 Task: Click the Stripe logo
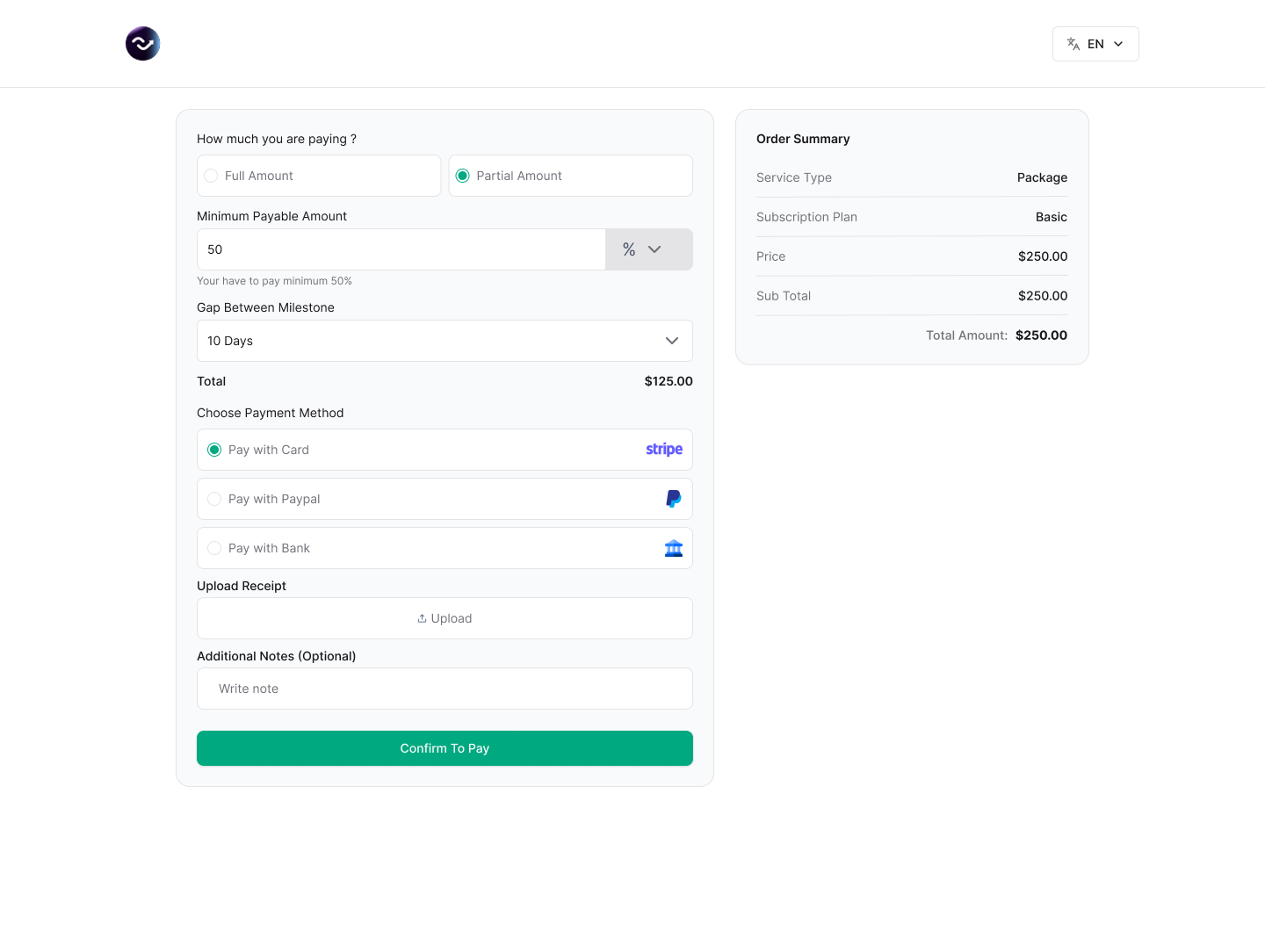[663, 450]
